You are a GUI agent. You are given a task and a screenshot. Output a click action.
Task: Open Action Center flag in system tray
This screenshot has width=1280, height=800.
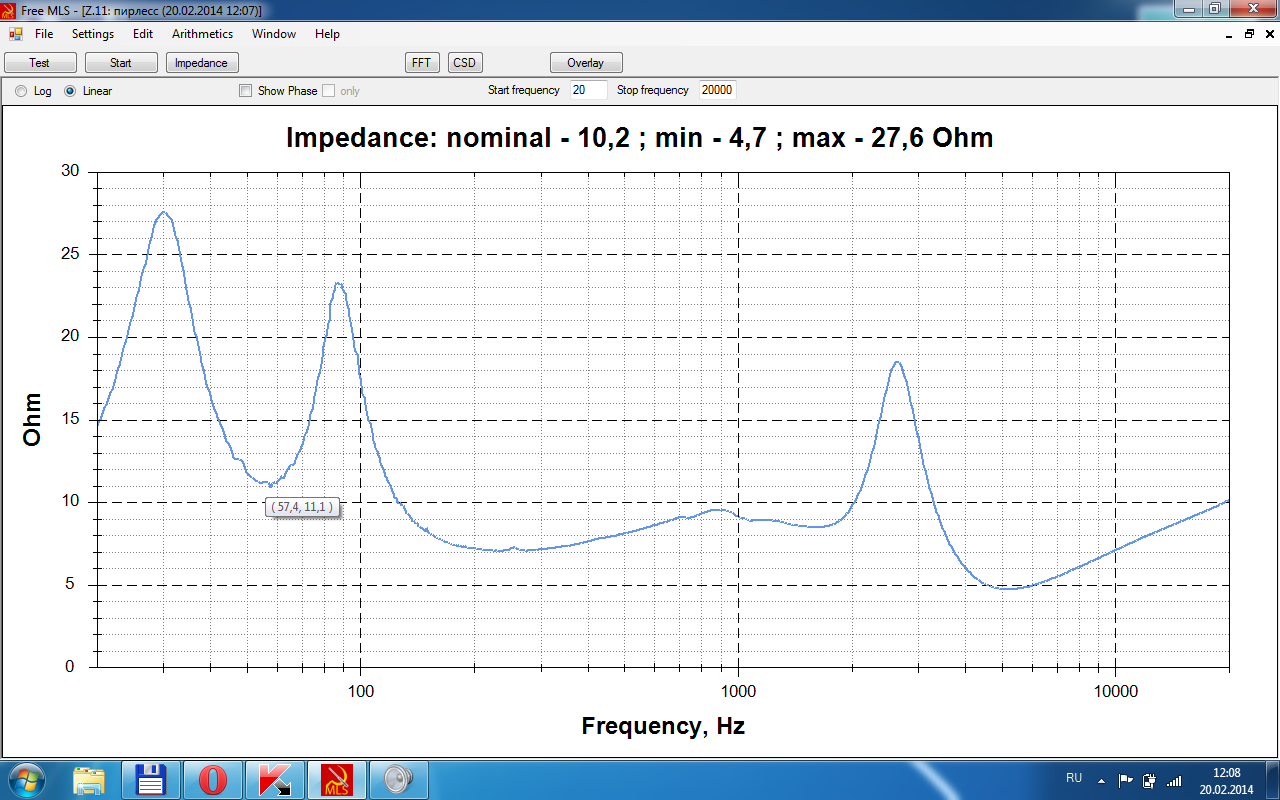pos(1125,780)
